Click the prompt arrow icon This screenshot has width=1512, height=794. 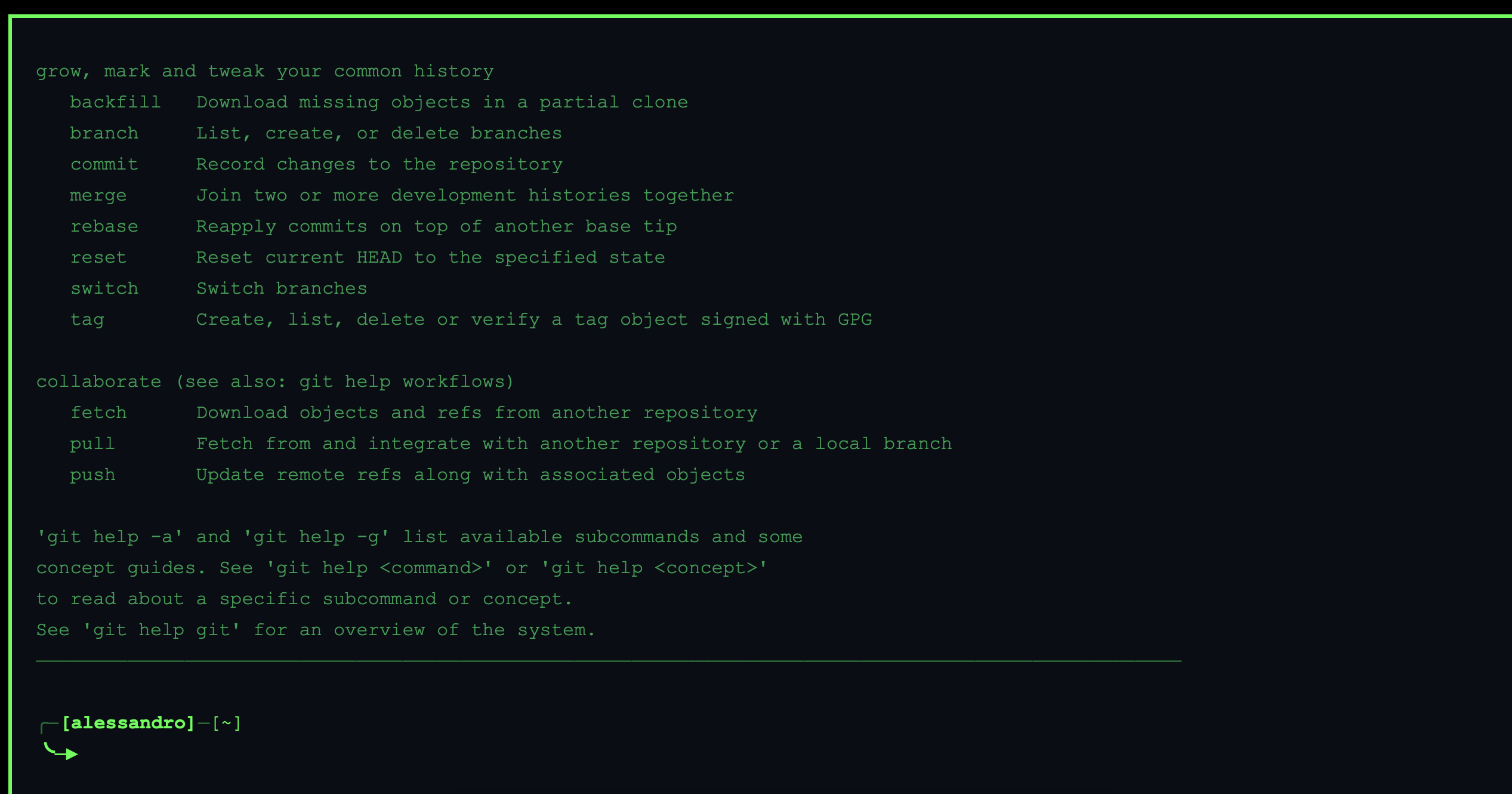[62, 752]
